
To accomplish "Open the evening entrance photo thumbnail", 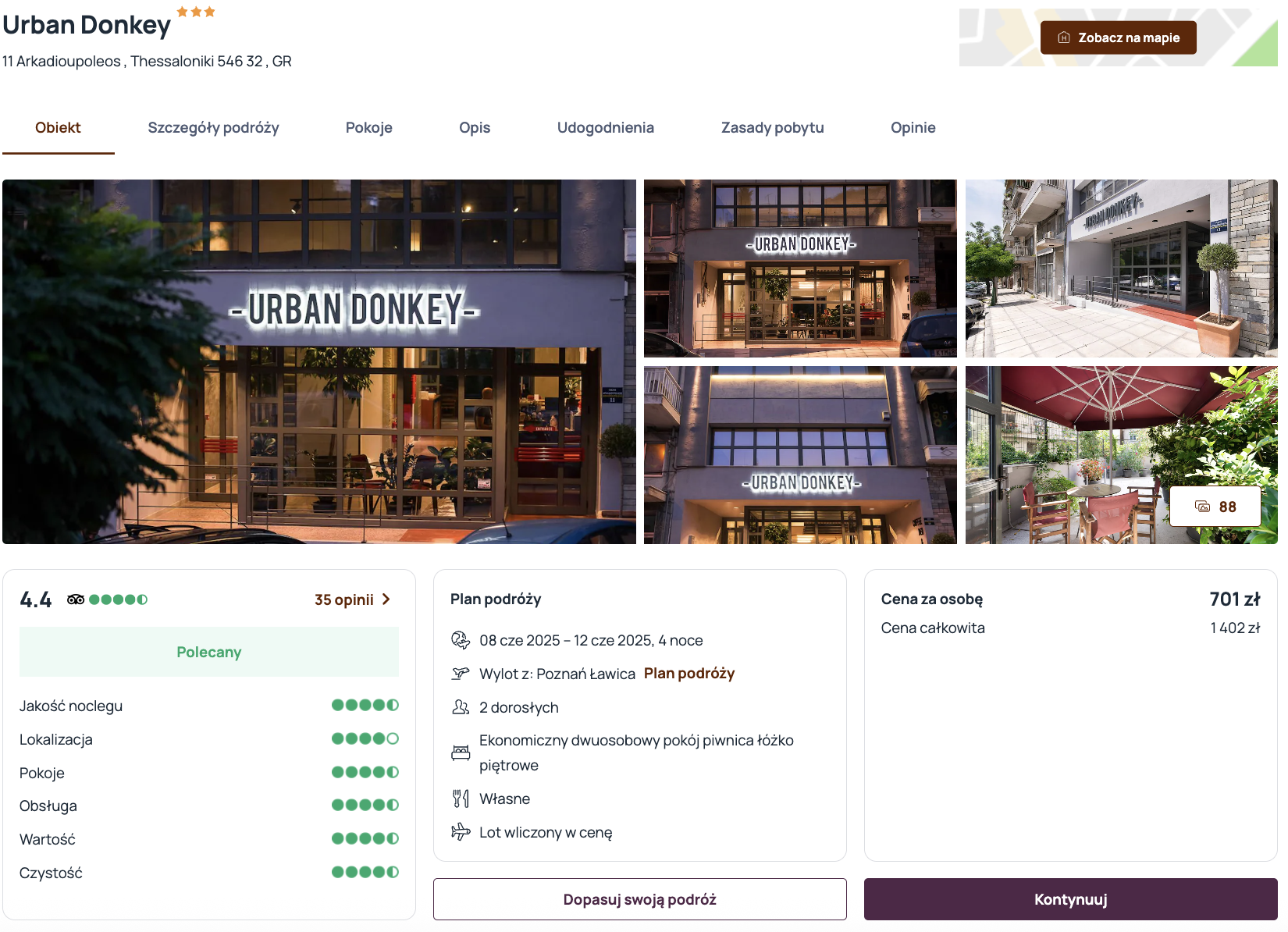I will pyautogui.click(x=800, y=269).
